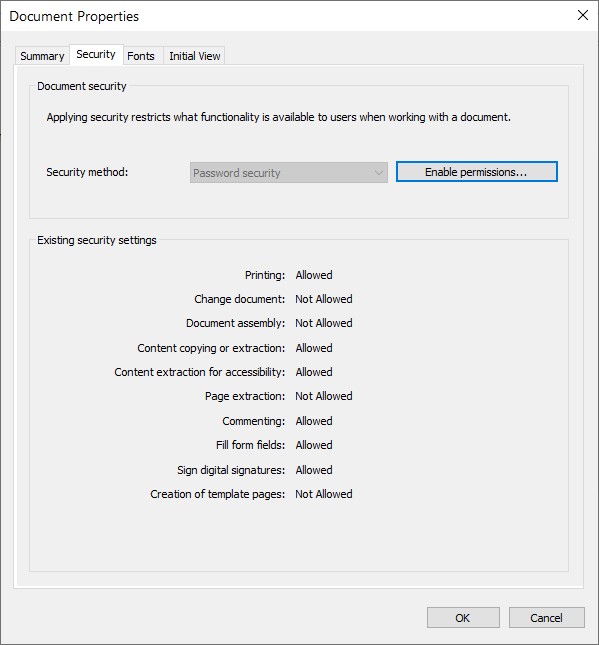599x645 pixels.
Task: Click Not Allowed beside Creation of template pages
Action: (323, 494)
